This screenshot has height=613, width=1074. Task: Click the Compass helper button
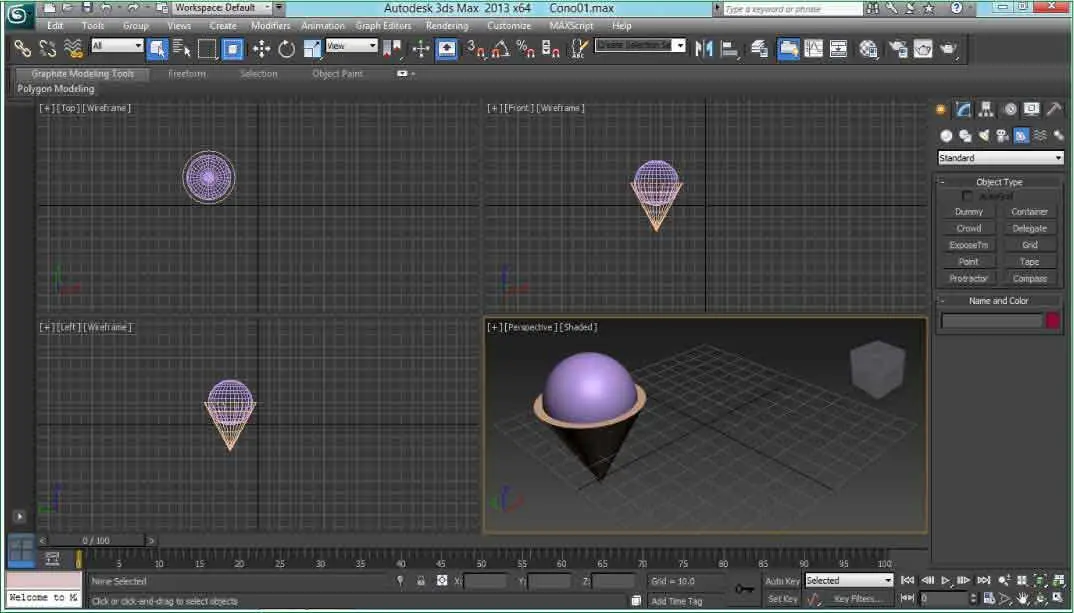pyautogui.click(x=1029, y=278)
